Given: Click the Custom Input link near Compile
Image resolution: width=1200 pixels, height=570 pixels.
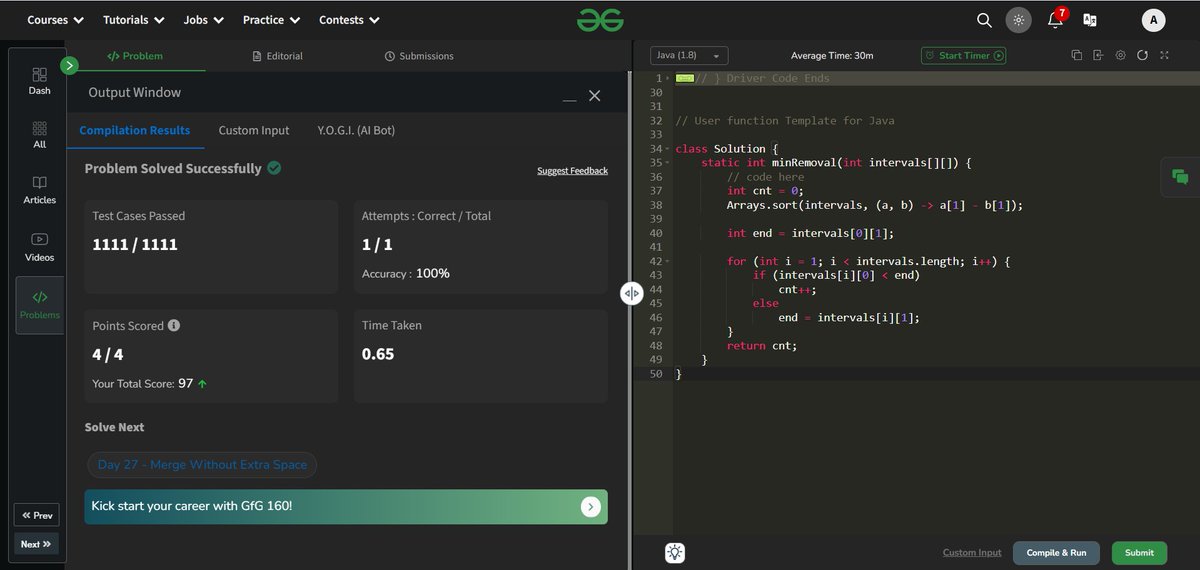Looking at the screenshot, I should coord(972,553).
